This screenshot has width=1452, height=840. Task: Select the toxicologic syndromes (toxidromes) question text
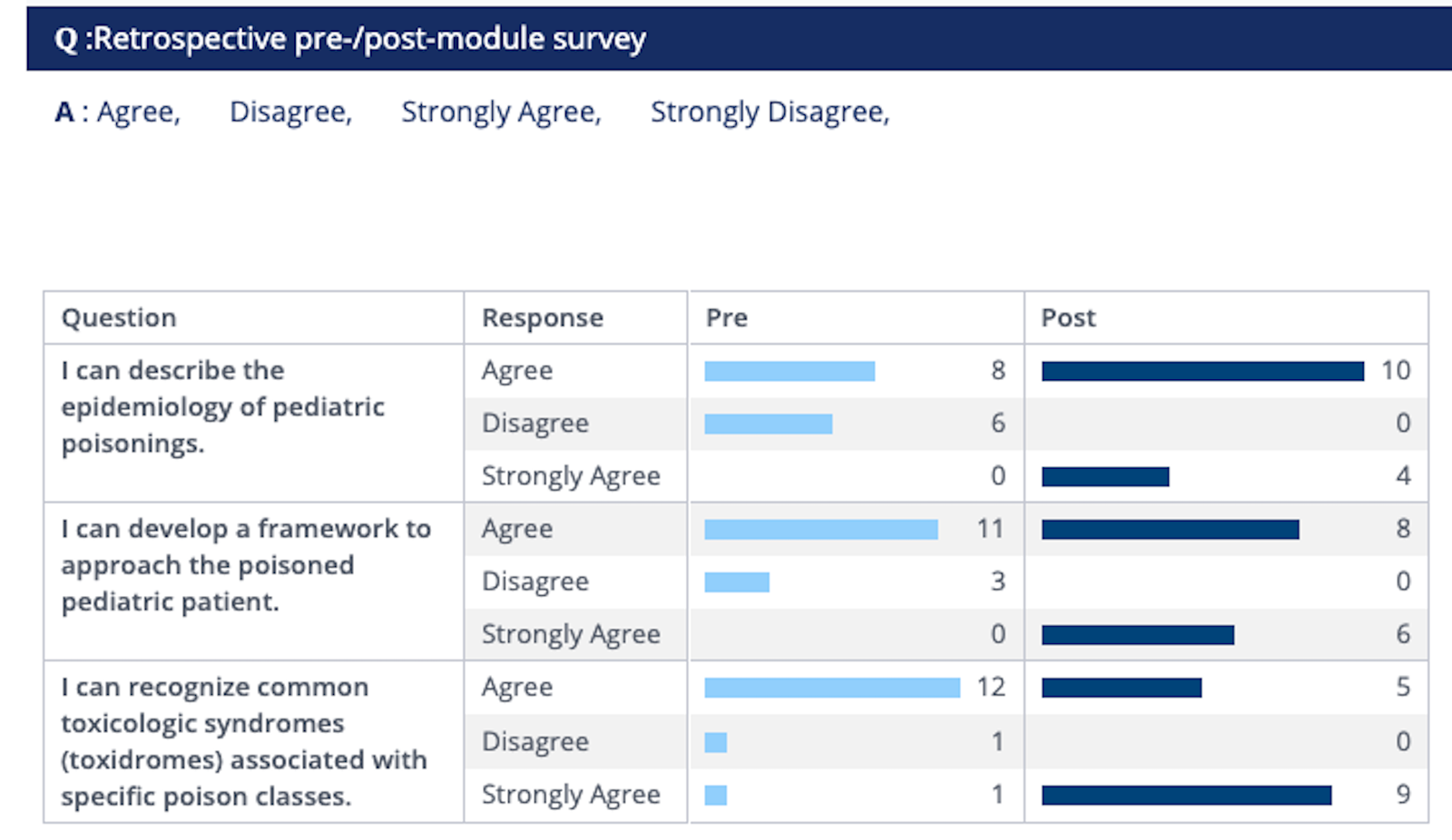click(243, 741)
